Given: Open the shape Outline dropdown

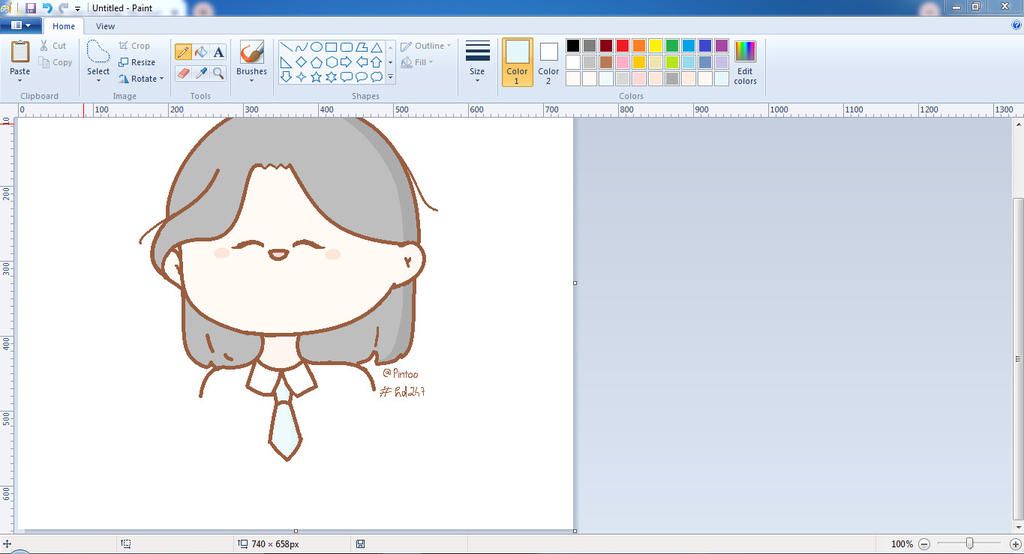Looking at the screenshot, I should click(425, 46).
